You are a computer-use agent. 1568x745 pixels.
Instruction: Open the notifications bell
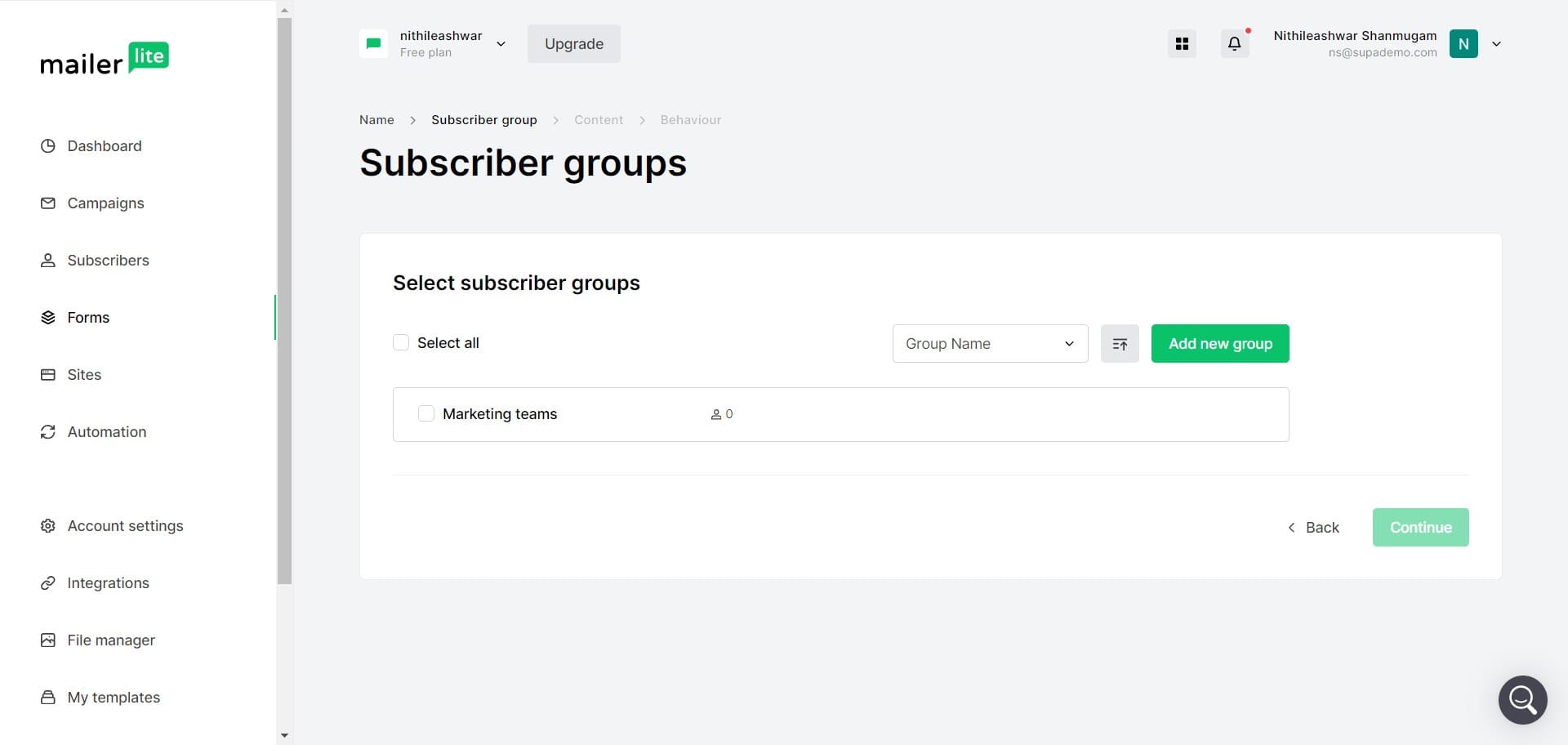tap(1234, 43)
